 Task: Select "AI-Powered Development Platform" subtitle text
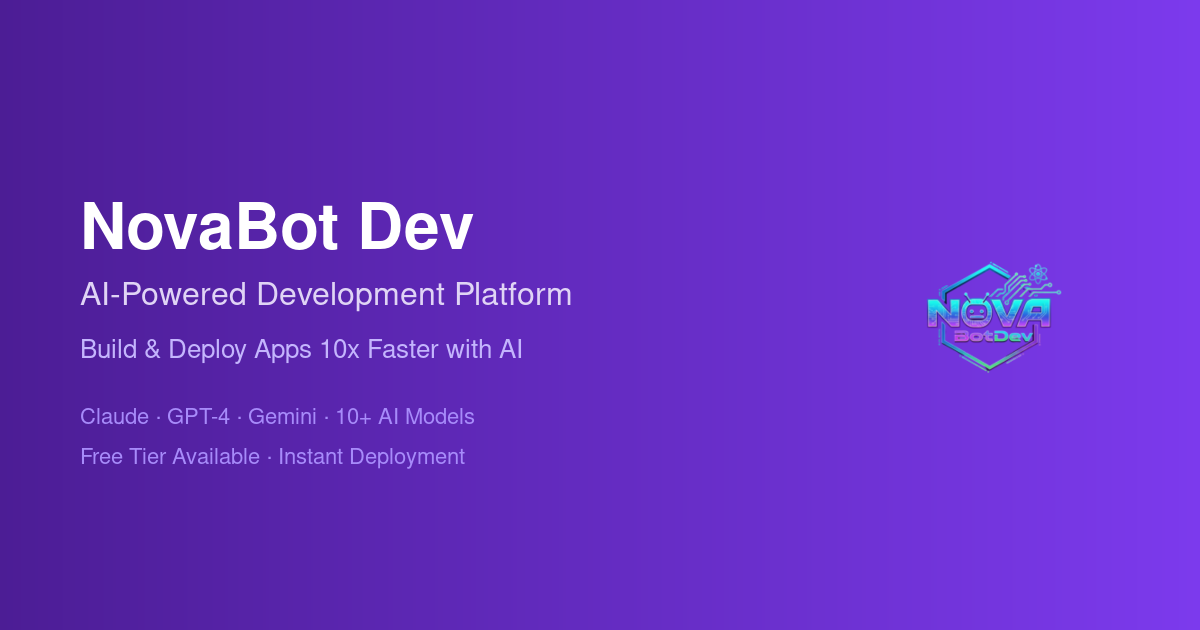tap(326, 295)
